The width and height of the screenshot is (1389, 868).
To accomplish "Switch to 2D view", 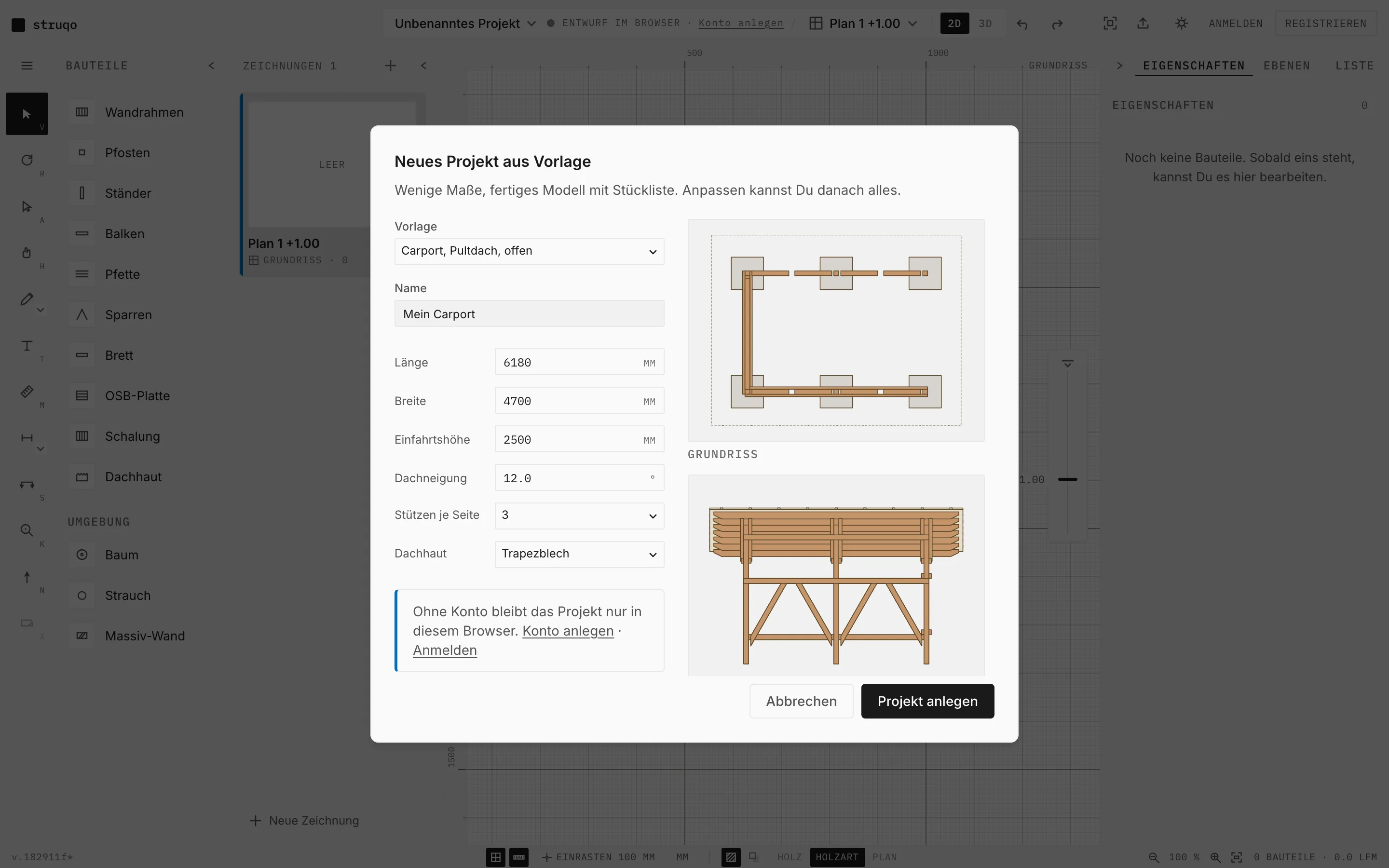I will coord(954,24).
